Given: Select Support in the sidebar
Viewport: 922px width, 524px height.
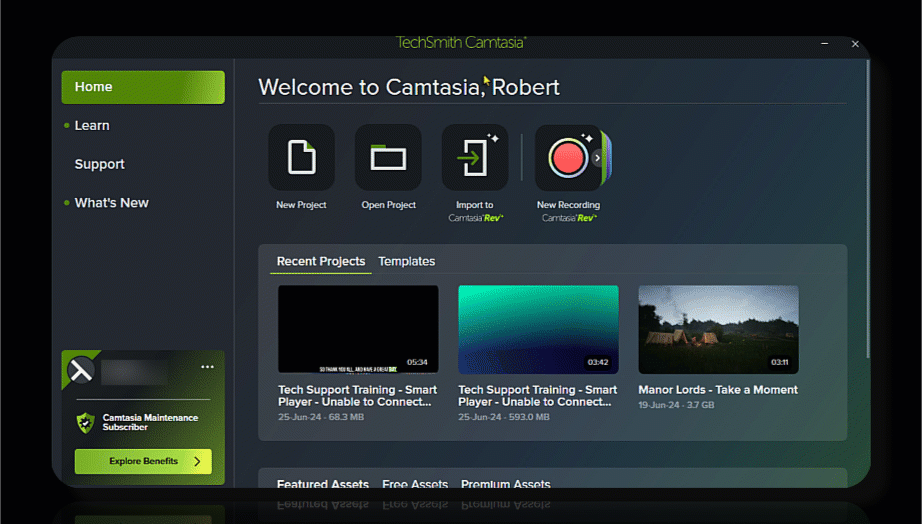Looking at the screenshot, I should (x=100, y=164).
